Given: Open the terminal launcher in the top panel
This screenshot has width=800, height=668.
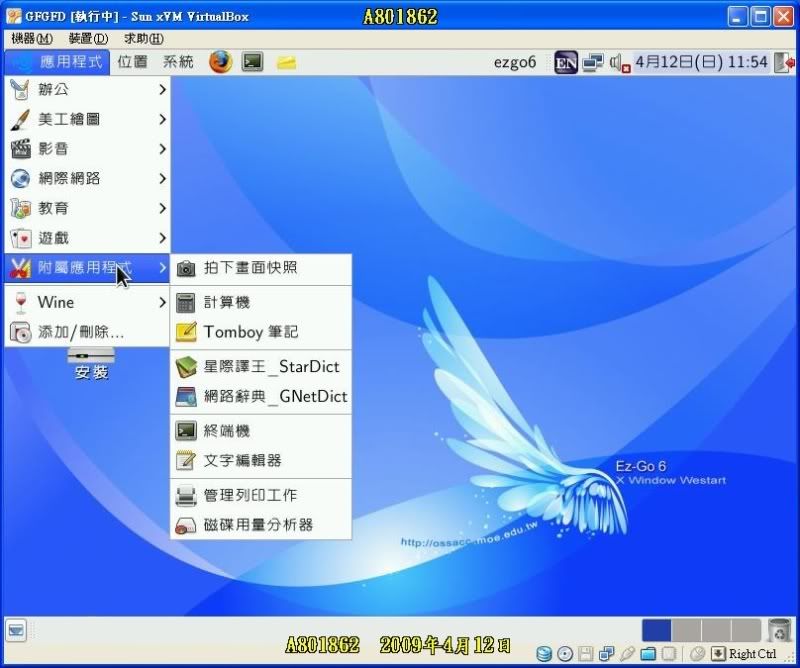Looking at the screenshot, I should (253, 62).
